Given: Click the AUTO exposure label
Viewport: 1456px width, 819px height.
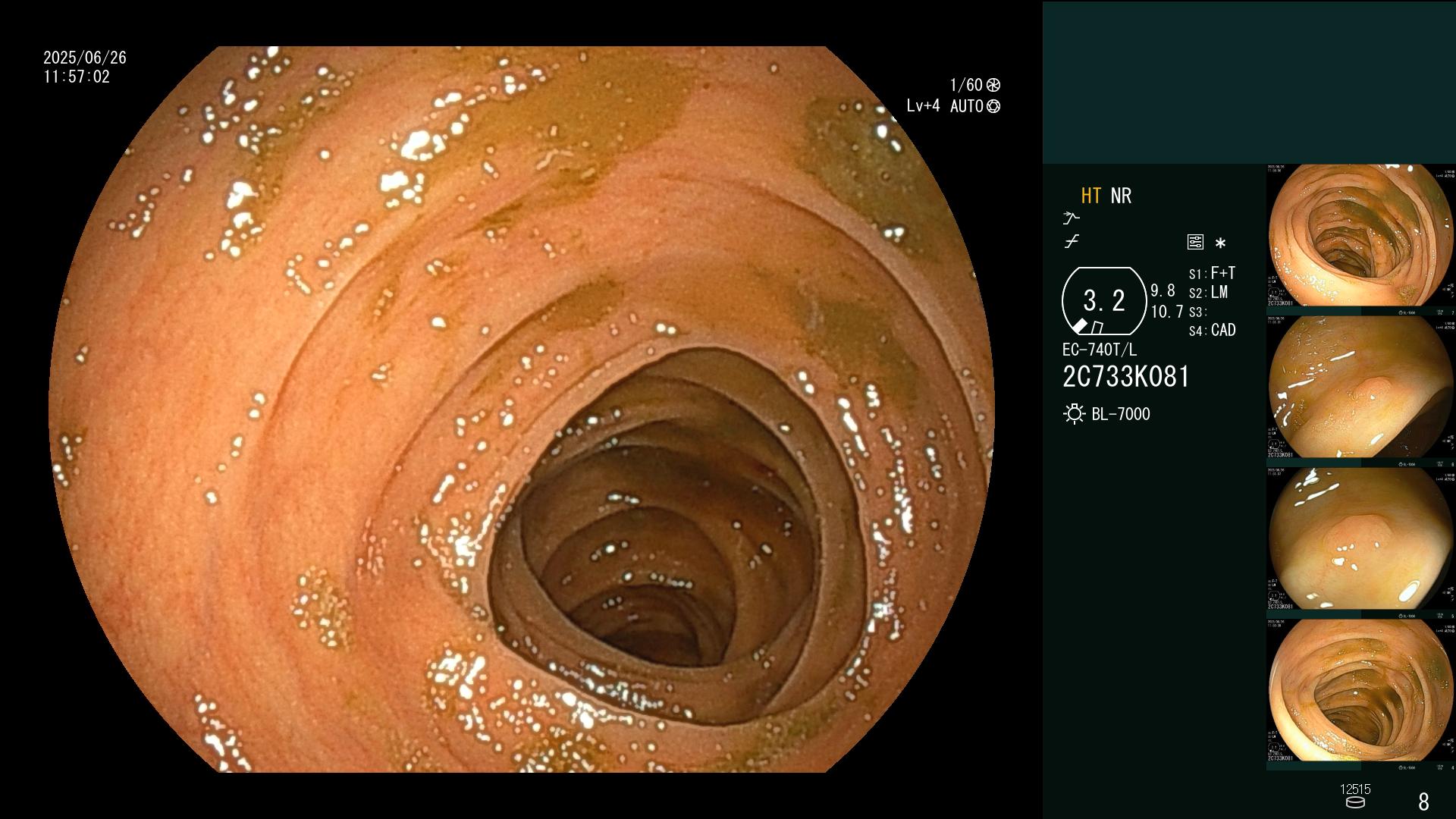Looking at the screenshot, I should (967, 106).
